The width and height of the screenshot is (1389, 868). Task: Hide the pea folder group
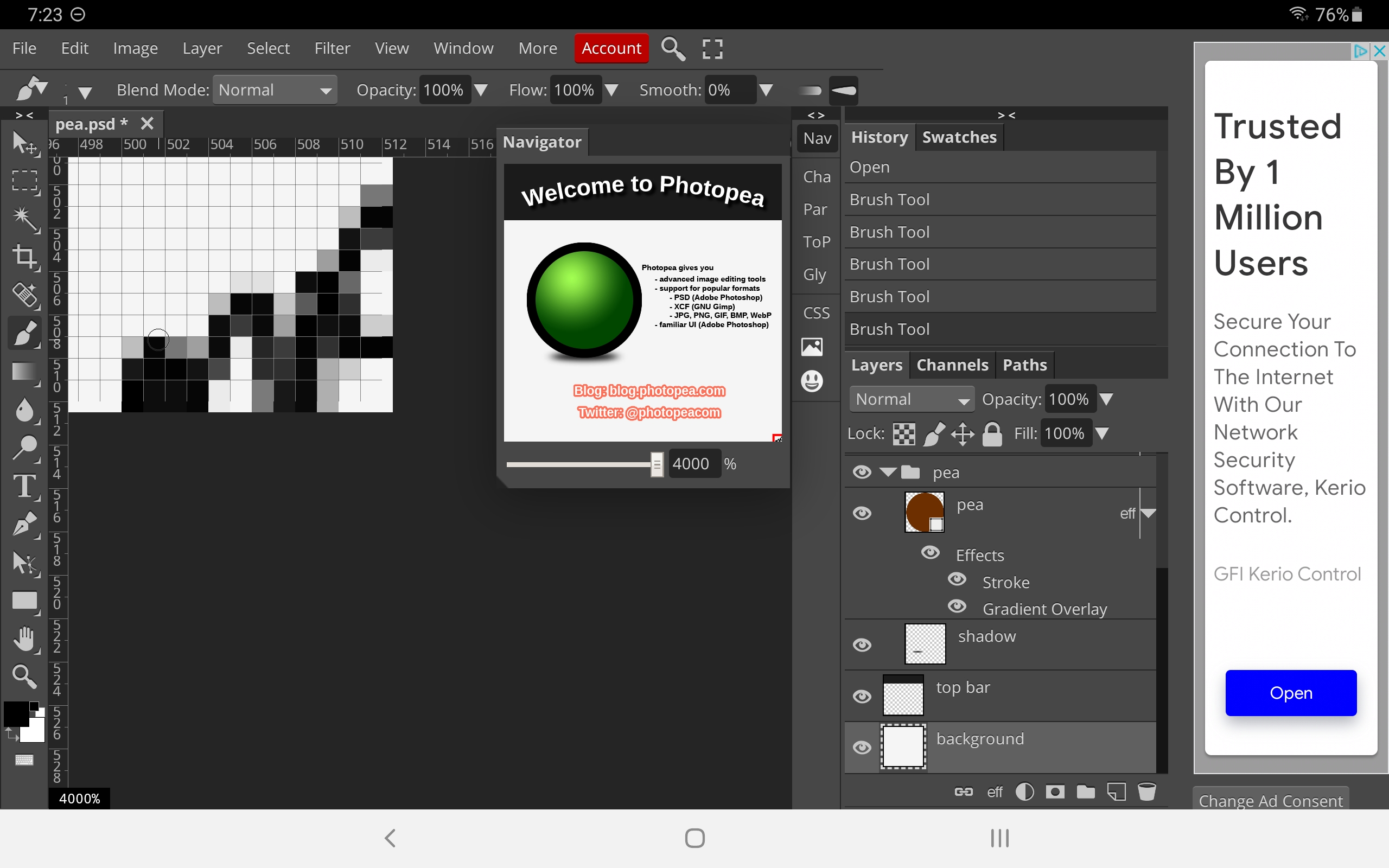862,472
